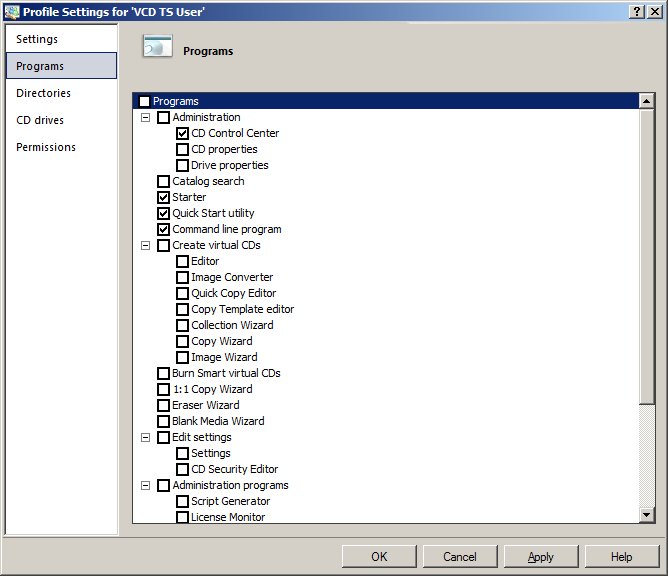The height and width of the screenshot is (576, 668).
Task: Uncheck the CD Control Center checkbox
Action: click(x=183, y=133)
